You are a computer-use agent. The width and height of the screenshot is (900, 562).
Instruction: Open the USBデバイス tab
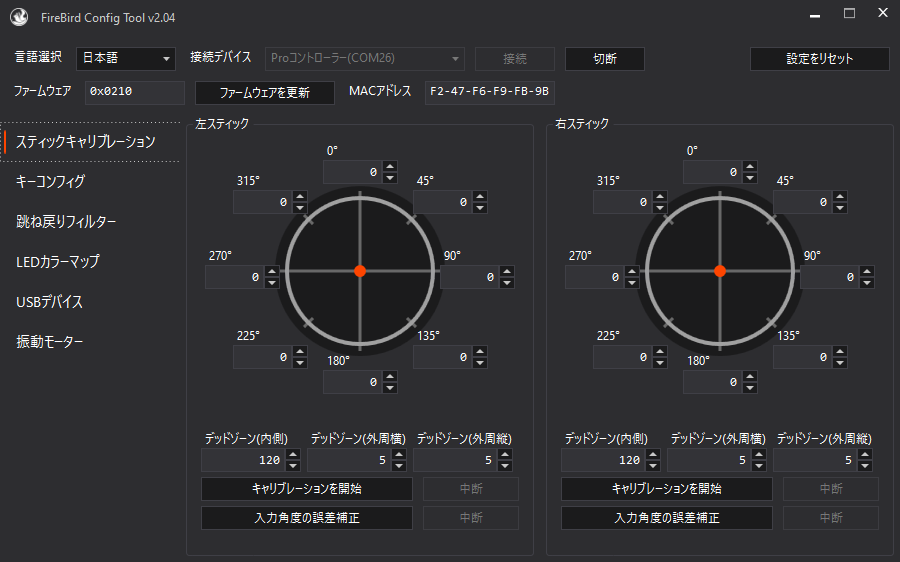click(x=91, y=302)
